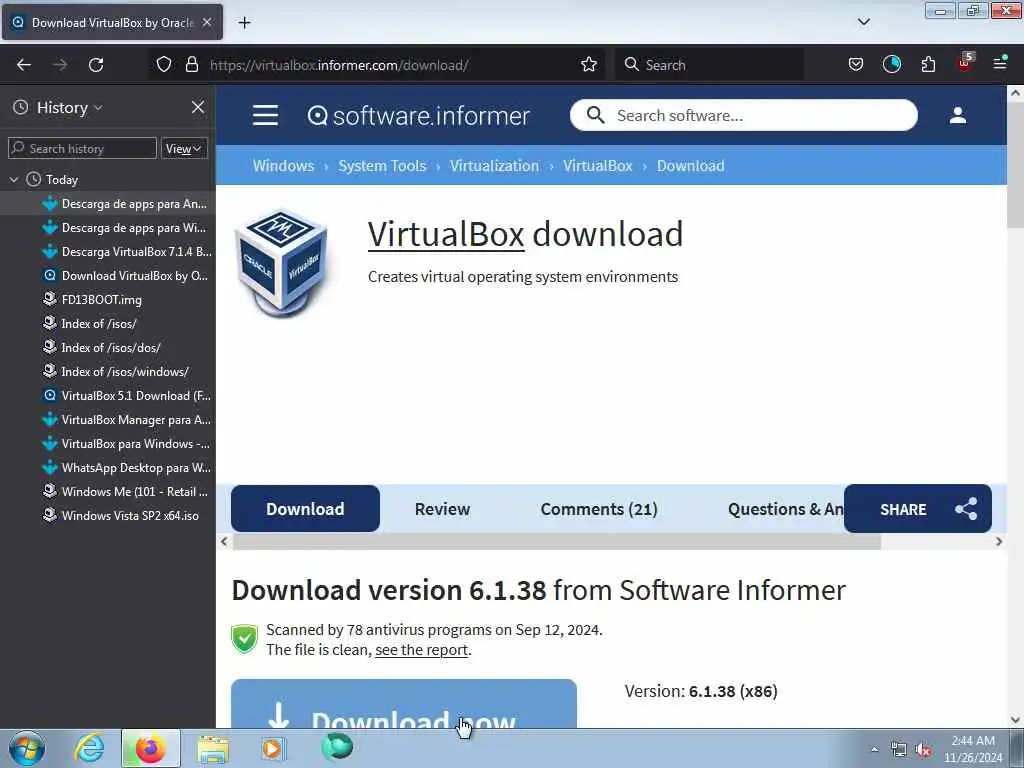Click the Search software field

tap(743, 116)
